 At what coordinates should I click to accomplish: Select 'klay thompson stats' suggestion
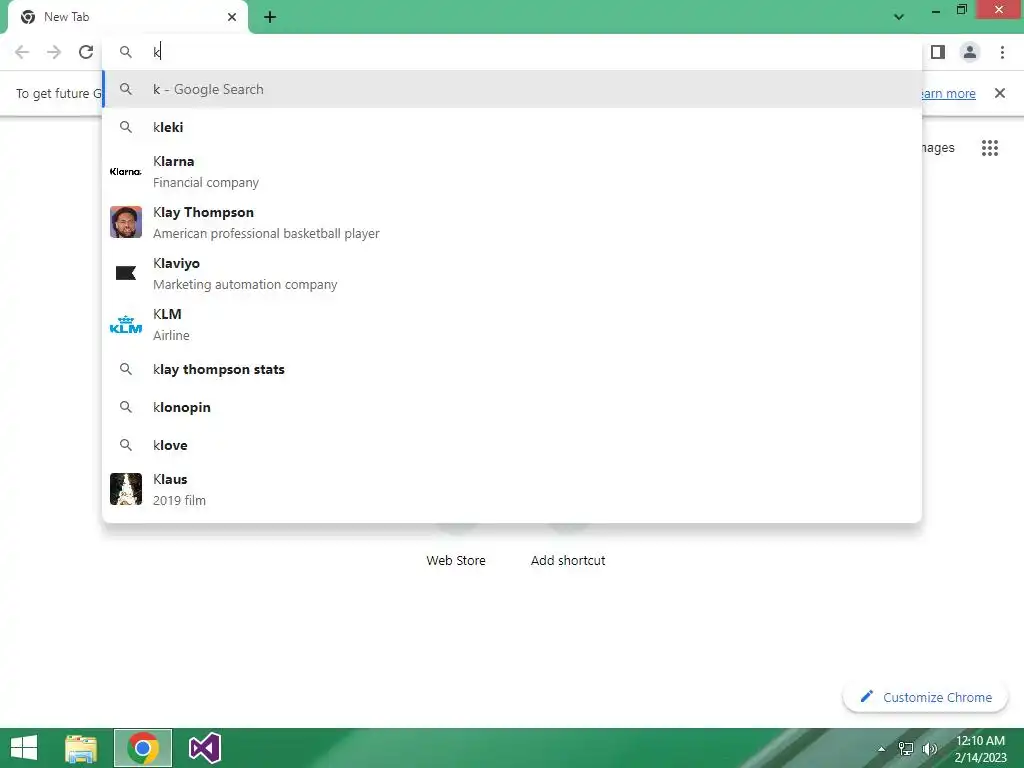click(x=513, y=370)
